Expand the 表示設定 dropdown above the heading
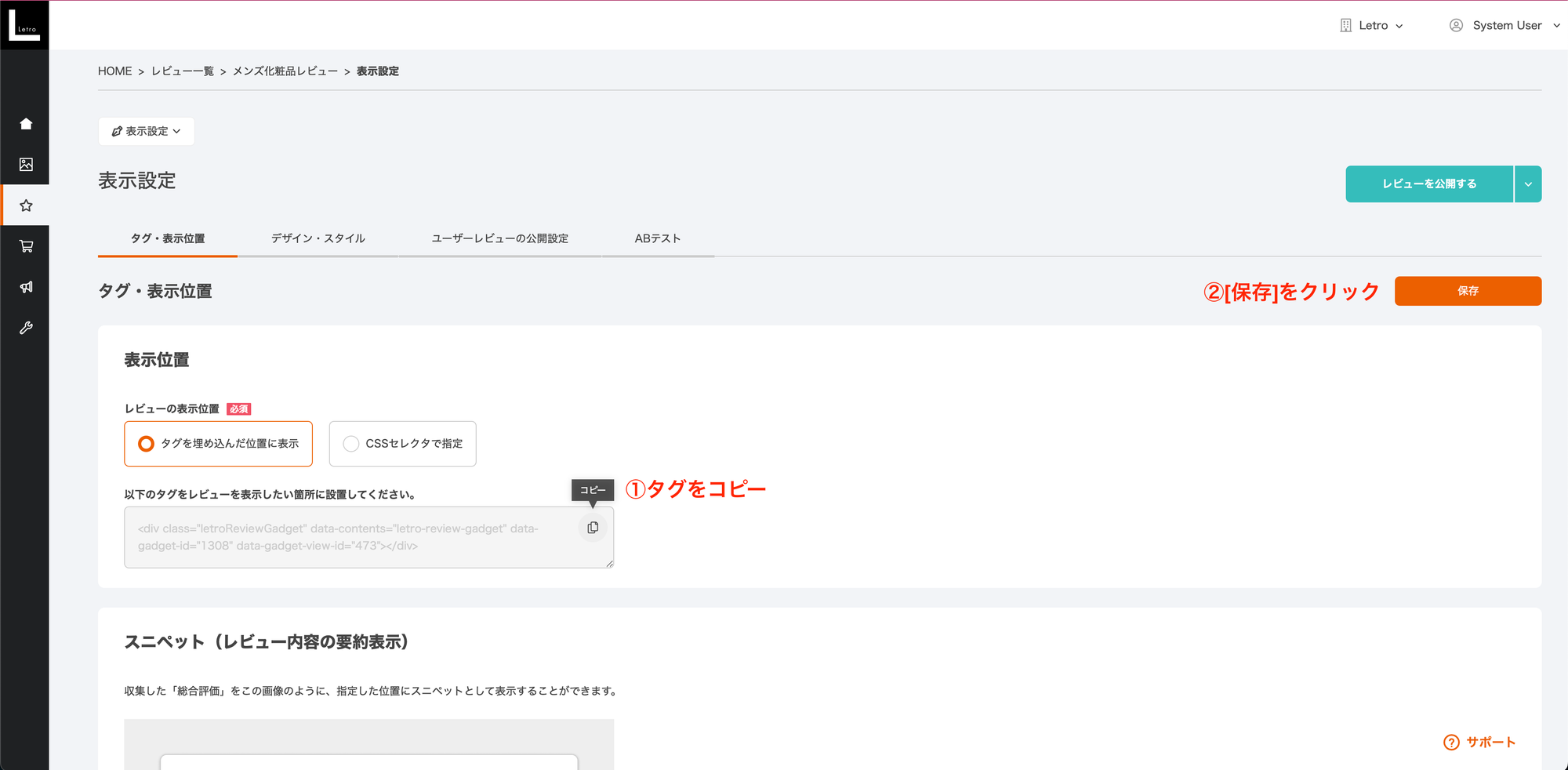 point(147,131)
